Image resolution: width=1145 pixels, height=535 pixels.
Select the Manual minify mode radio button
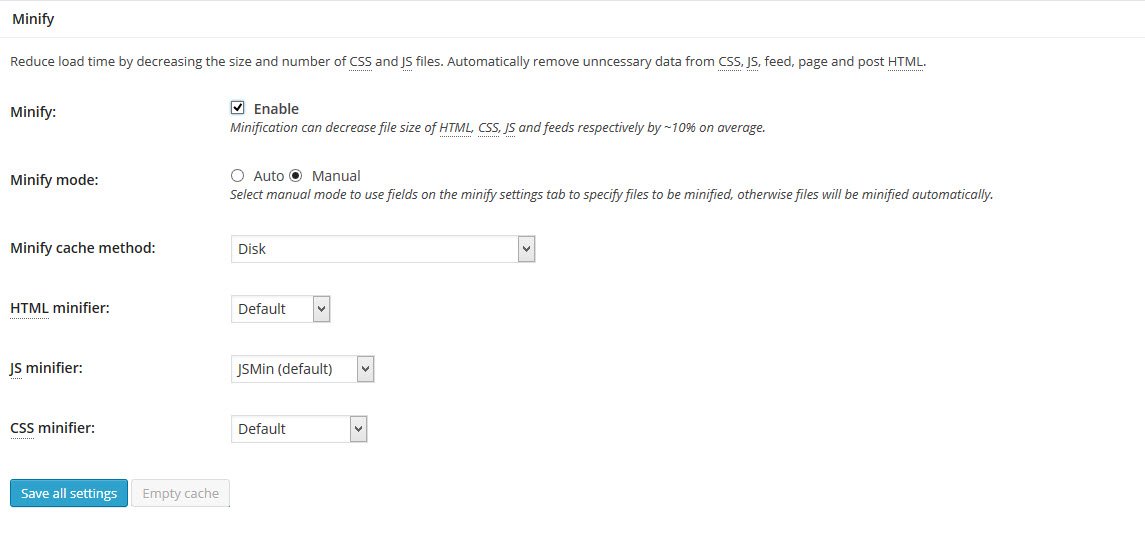click(296, 176)
